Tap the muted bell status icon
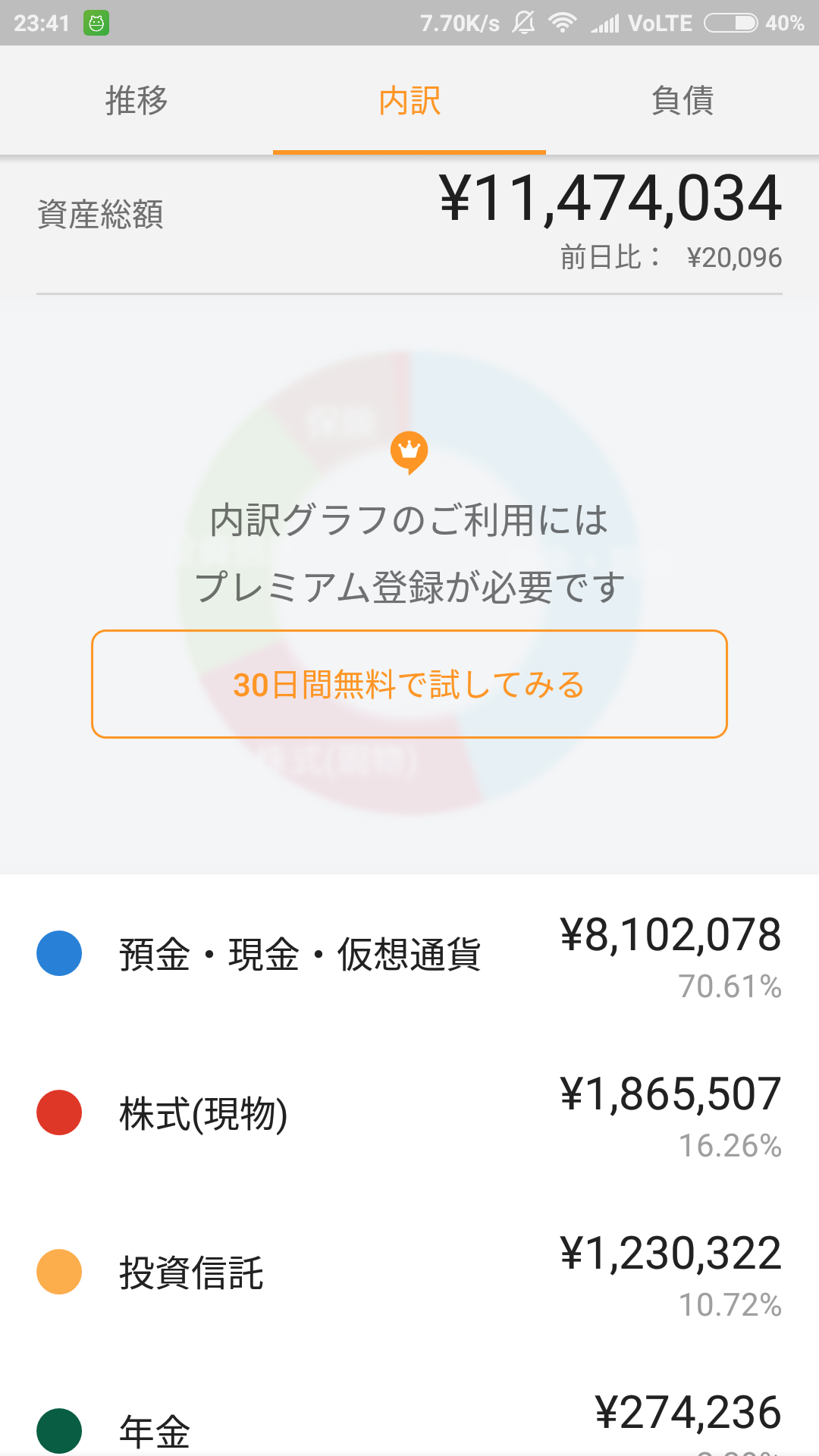Image resolution: width=819 pixels, height=1456 pixels. [523, 23]
